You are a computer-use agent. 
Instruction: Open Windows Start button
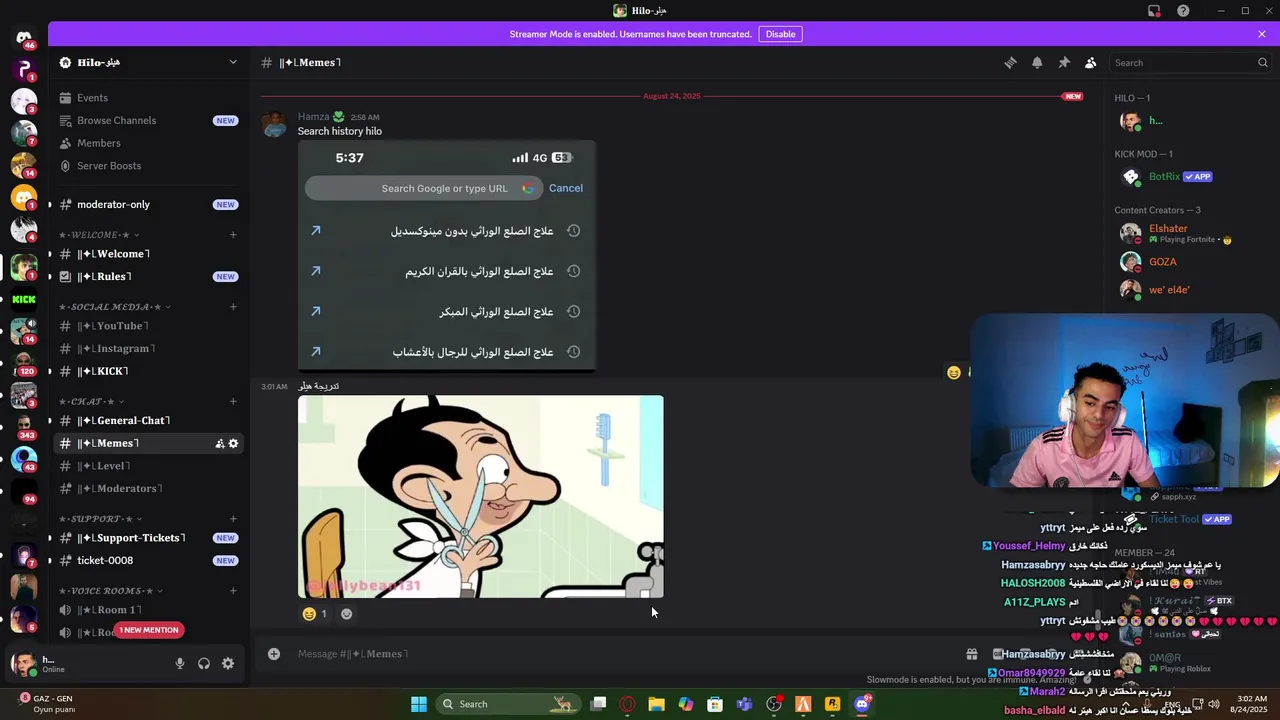click(419, 704)
